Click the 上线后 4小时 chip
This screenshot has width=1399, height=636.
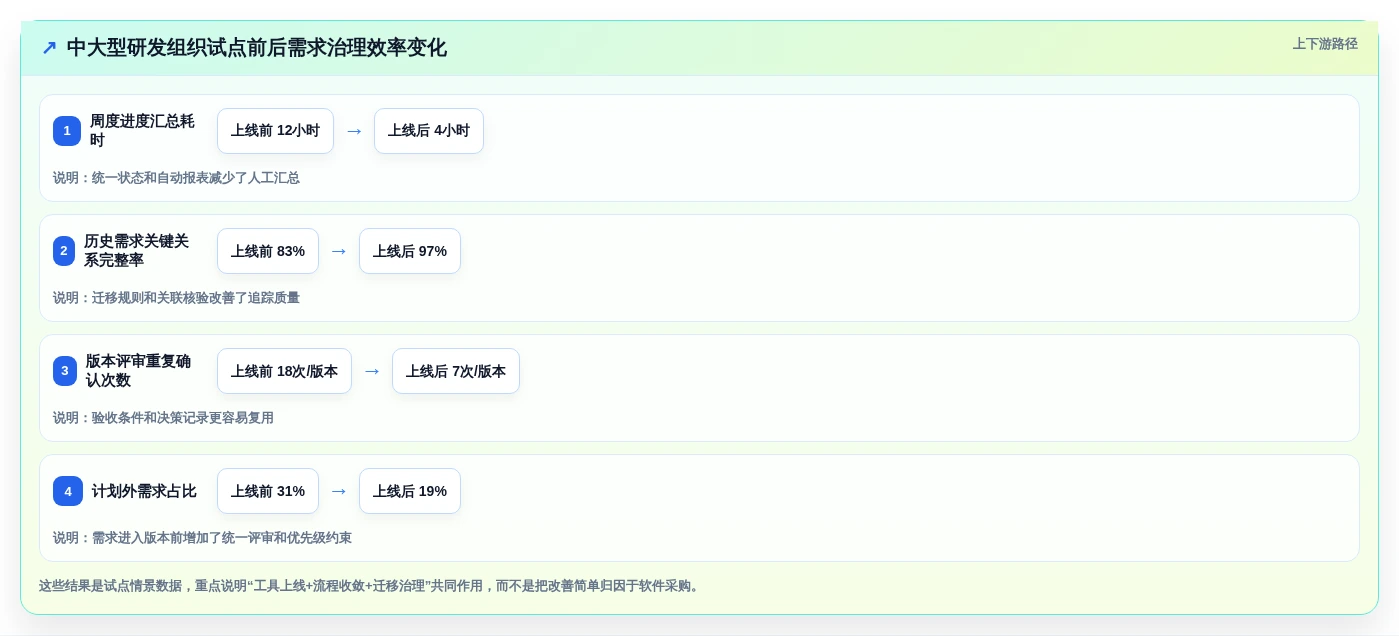pos(429,131)
